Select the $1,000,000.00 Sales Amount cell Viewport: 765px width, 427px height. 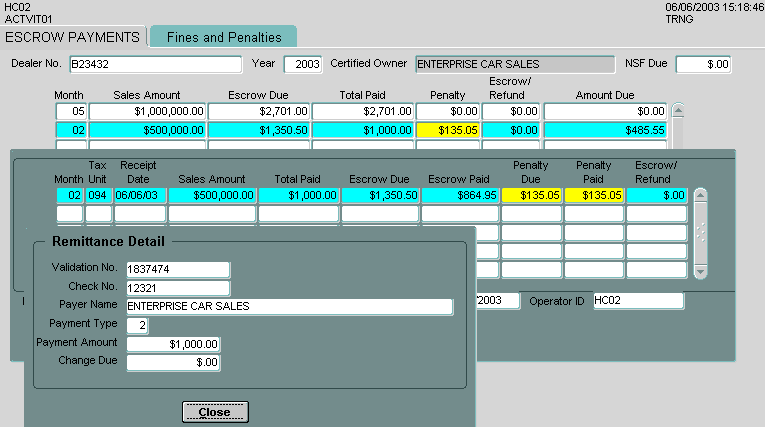click(147, 111)
